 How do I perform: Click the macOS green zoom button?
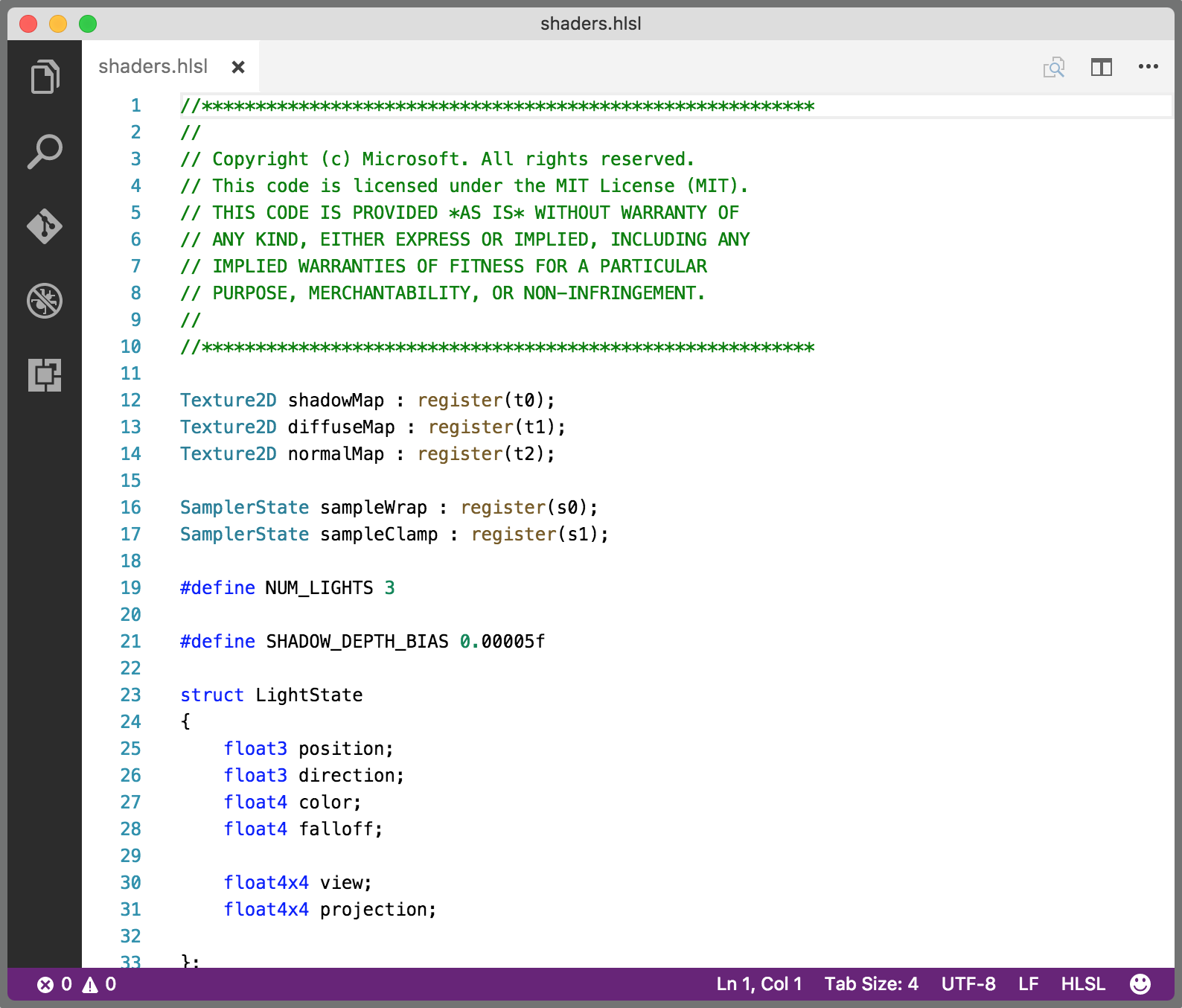(x=88, y=24)
